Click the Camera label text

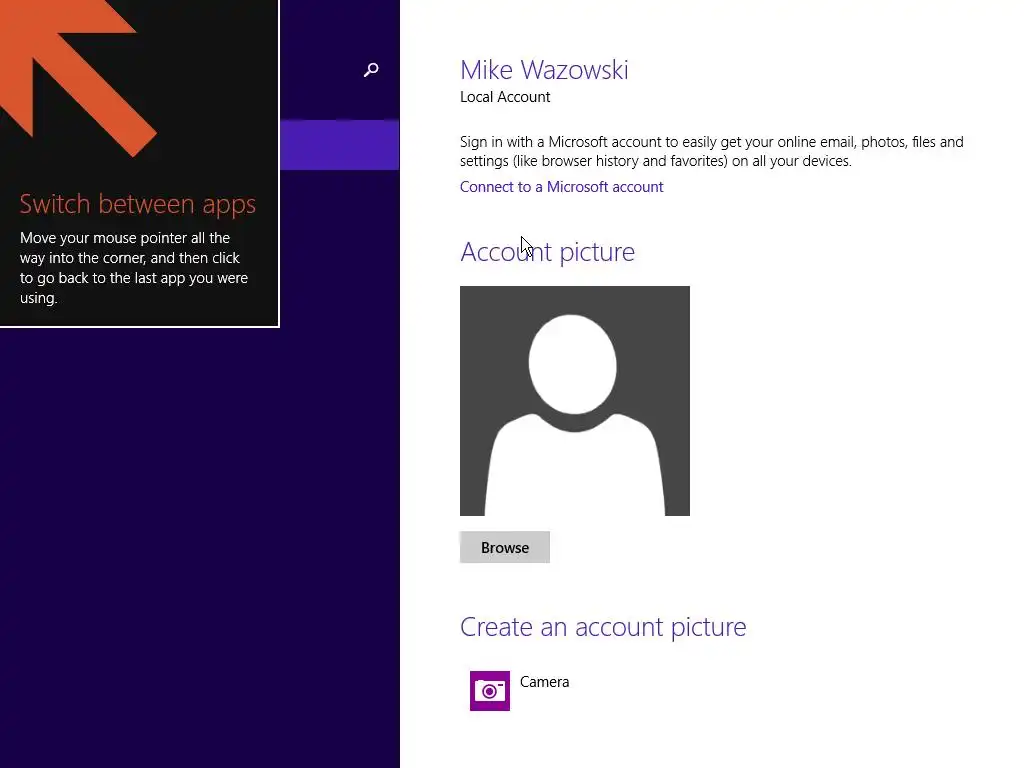544,682
